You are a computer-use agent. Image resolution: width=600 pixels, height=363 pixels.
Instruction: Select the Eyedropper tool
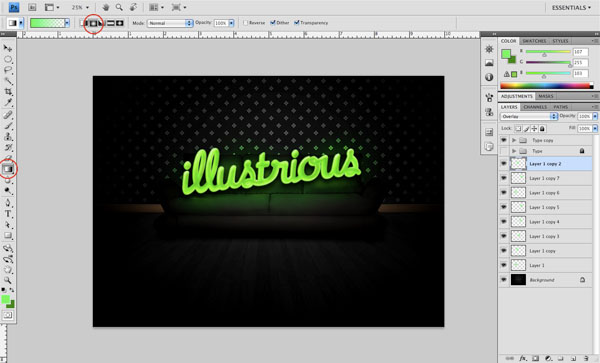point(8,103)
